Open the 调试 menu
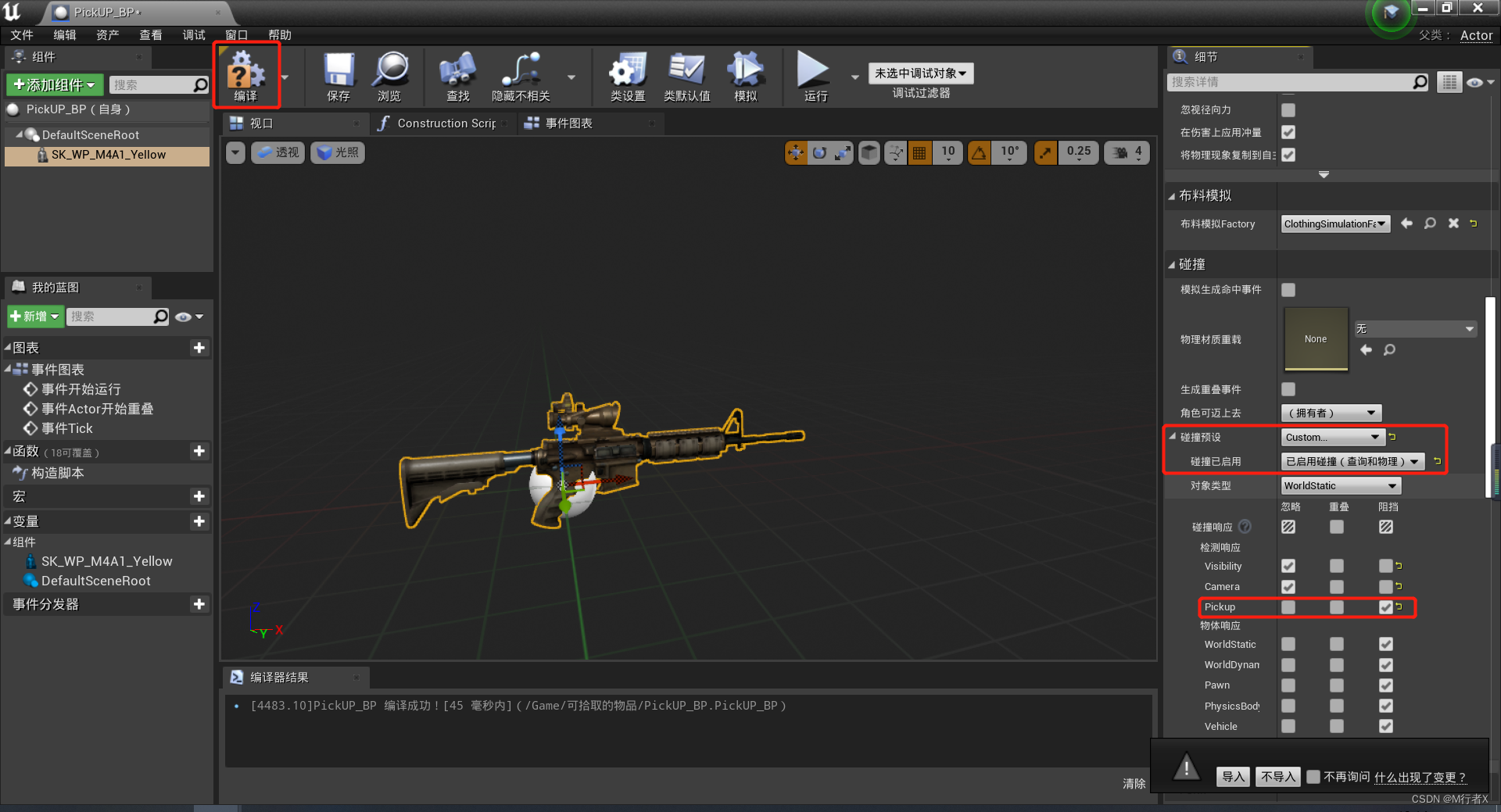Image resolution: width=1501 pixels, height=812 pixels. coord(194,35)
